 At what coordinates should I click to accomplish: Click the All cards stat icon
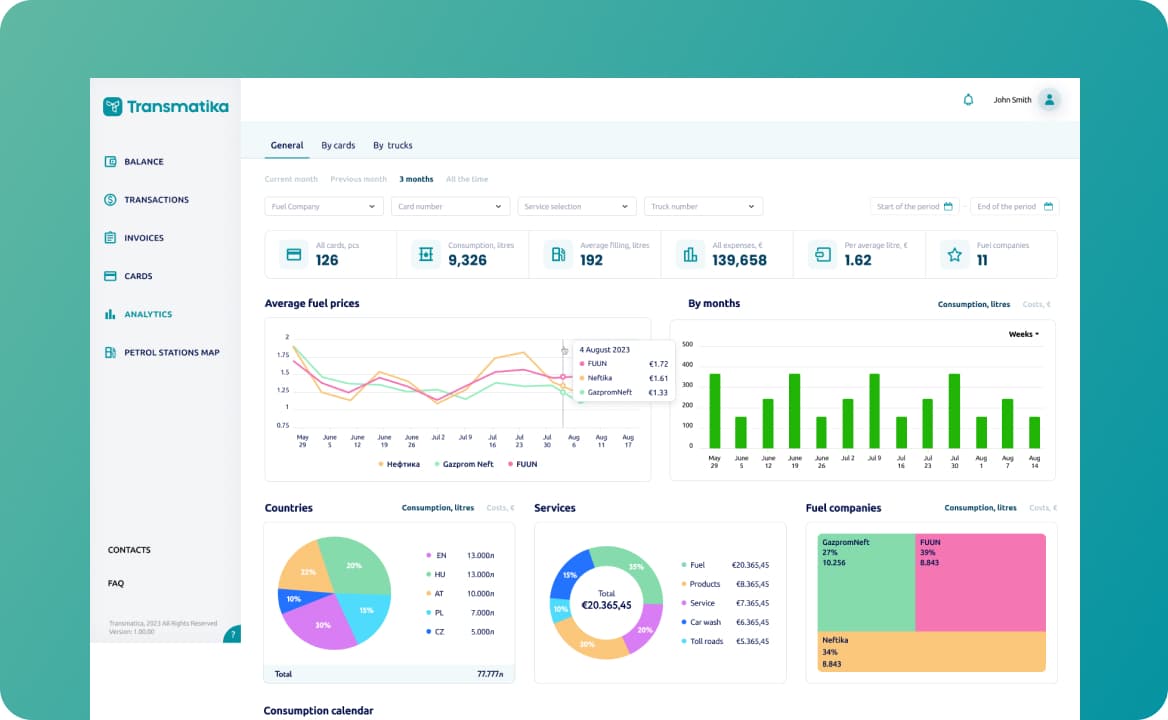293,255
